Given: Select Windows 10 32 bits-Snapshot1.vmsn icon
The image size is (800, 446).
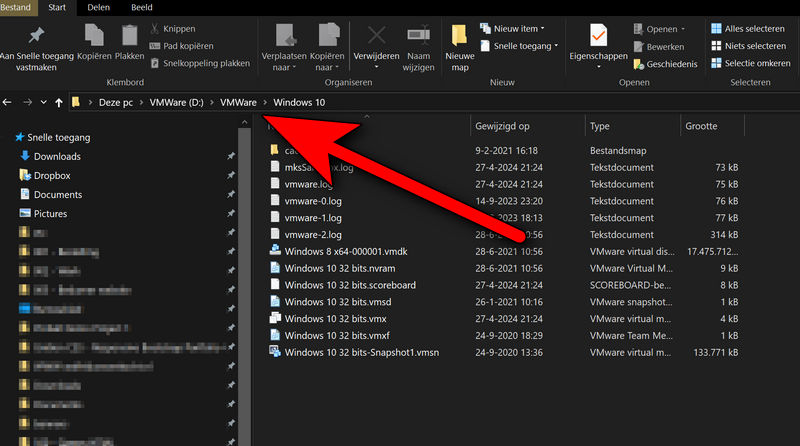Looking at the screenshot, I should [x=275, y=352].
